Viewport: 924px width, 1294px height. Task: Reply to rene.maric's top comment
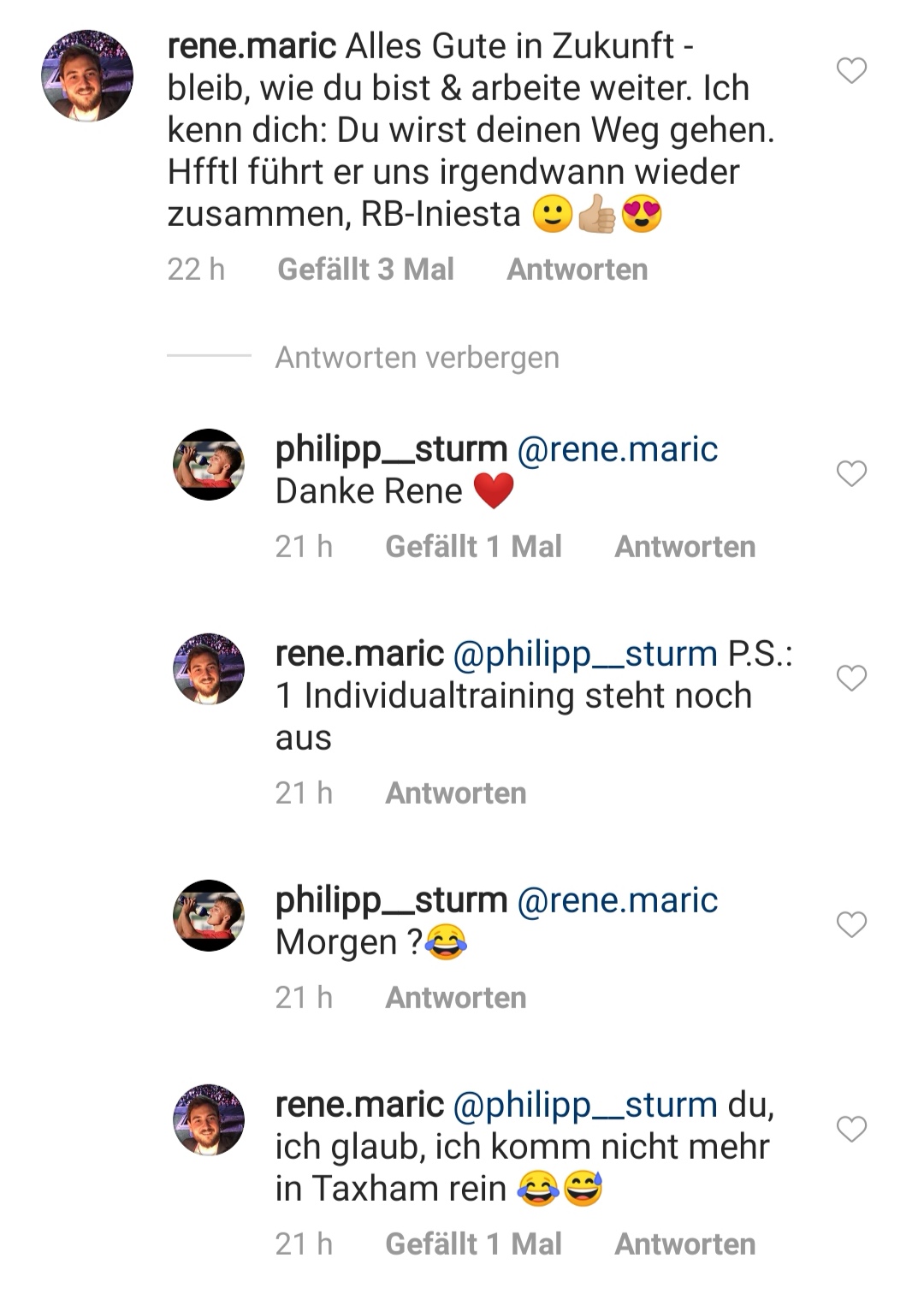pyautogui.click(x=577, y=270)
